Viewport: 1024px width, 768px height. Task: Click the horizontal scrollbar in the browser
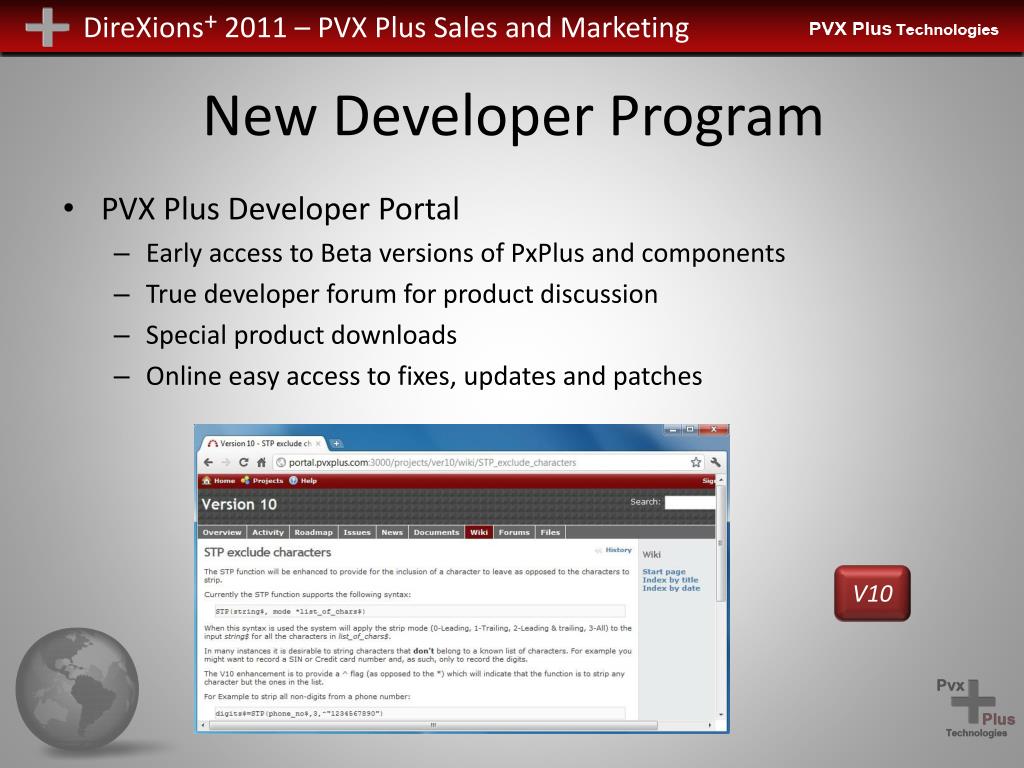[433, 725]
